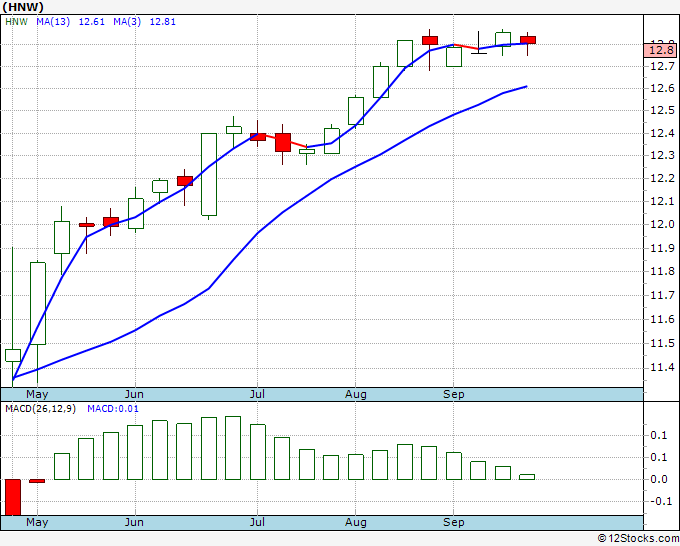Viewport: 680px width, 546px height.
Task: Select the Aug label on MACD panel axis
Action: (x=356, y=522)
